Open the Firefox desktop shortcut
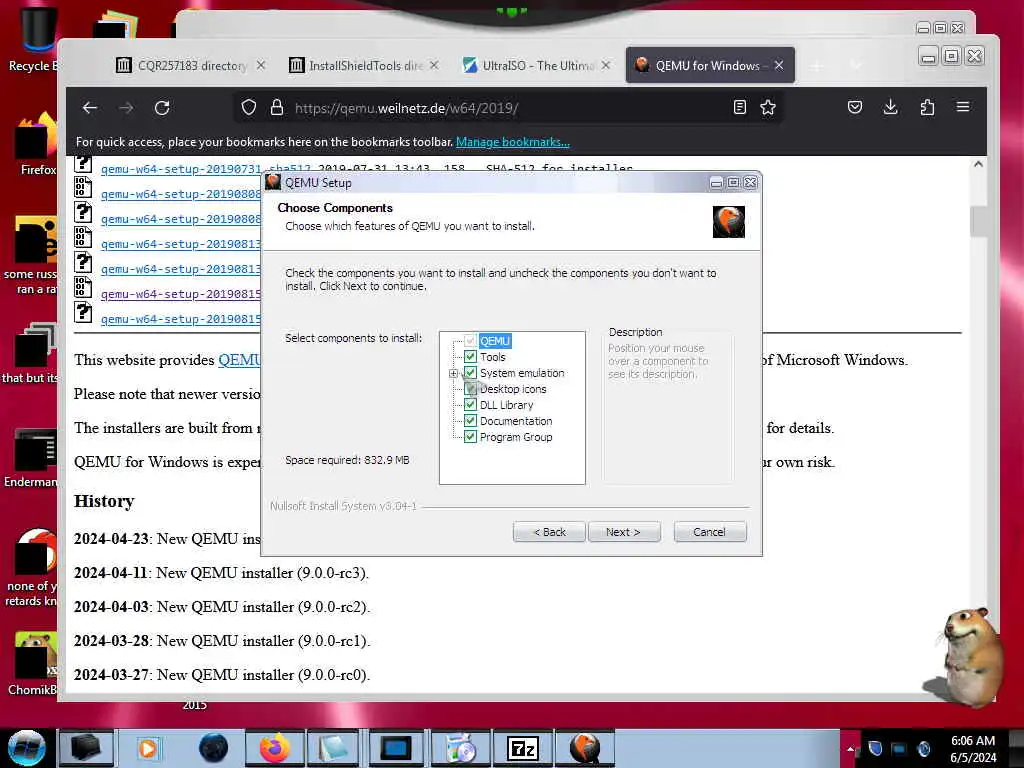The width and height of the screenshot is (1024, 768). [37, 144]
